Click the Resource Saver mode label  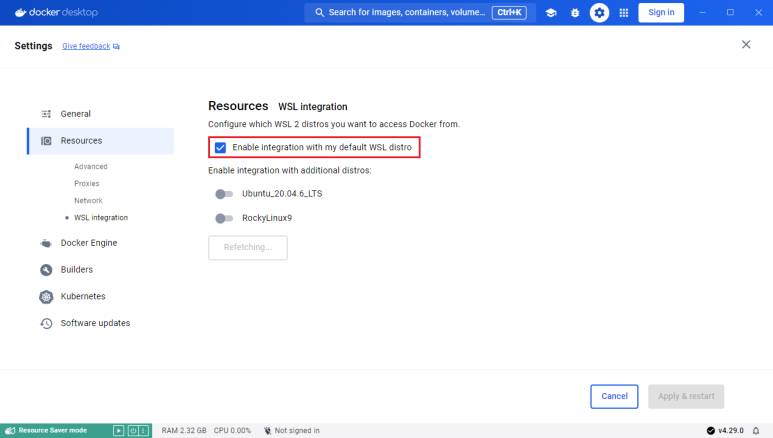pyautogui.click(x=53, y=431)
